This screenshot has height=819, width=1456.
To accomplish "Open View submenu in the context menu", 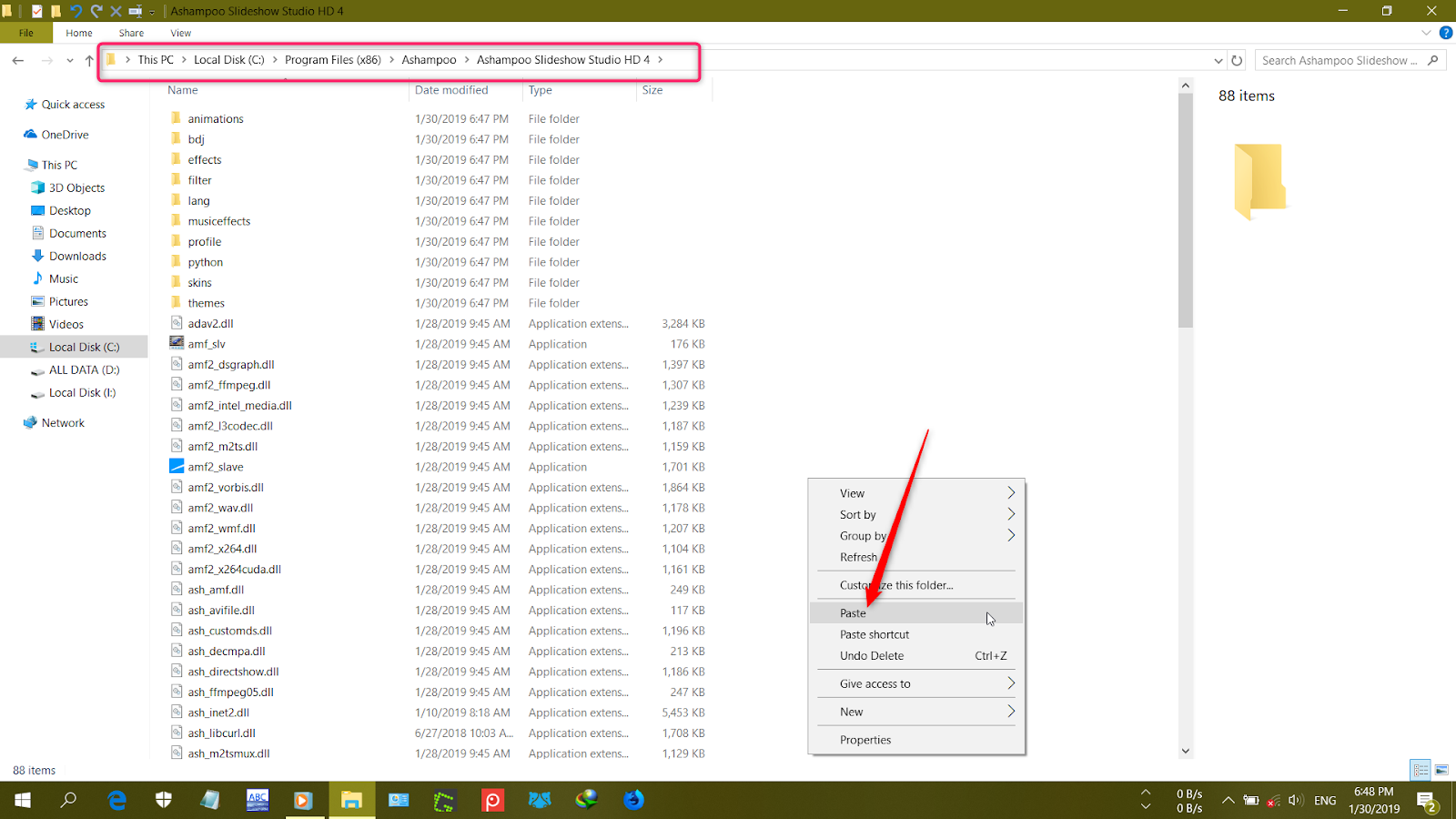I will click(916, 493).
